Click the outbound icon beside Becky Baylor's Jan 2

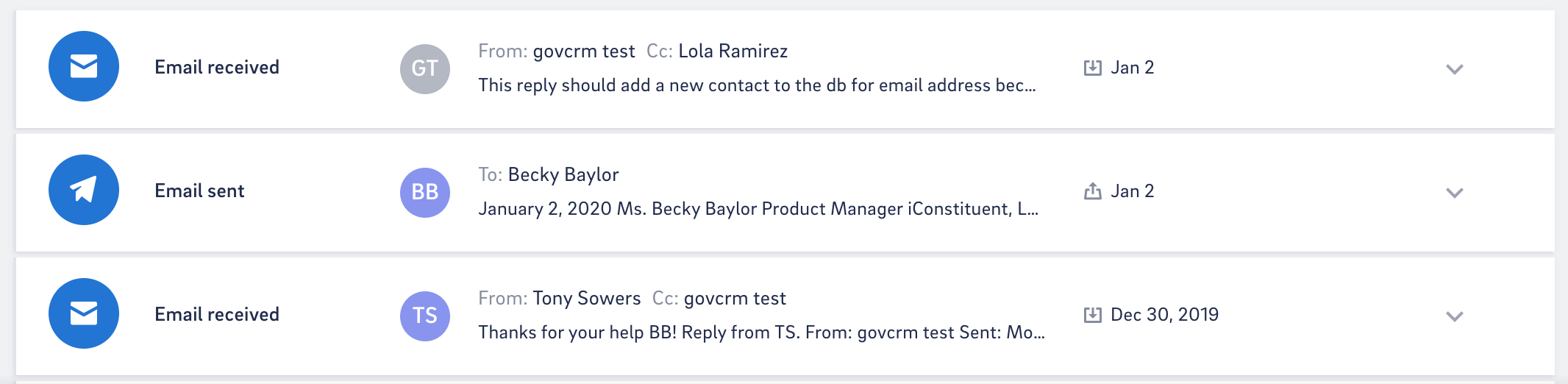coord(1093,191)
